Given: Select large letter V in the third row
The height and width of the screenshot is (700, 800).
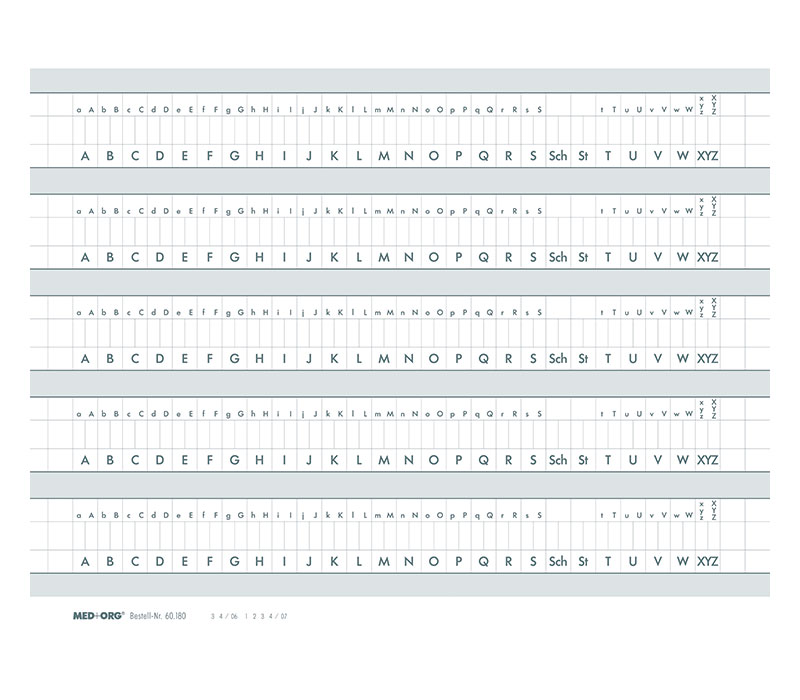Looking at the screenshot, I should click(x=657, y=358).
